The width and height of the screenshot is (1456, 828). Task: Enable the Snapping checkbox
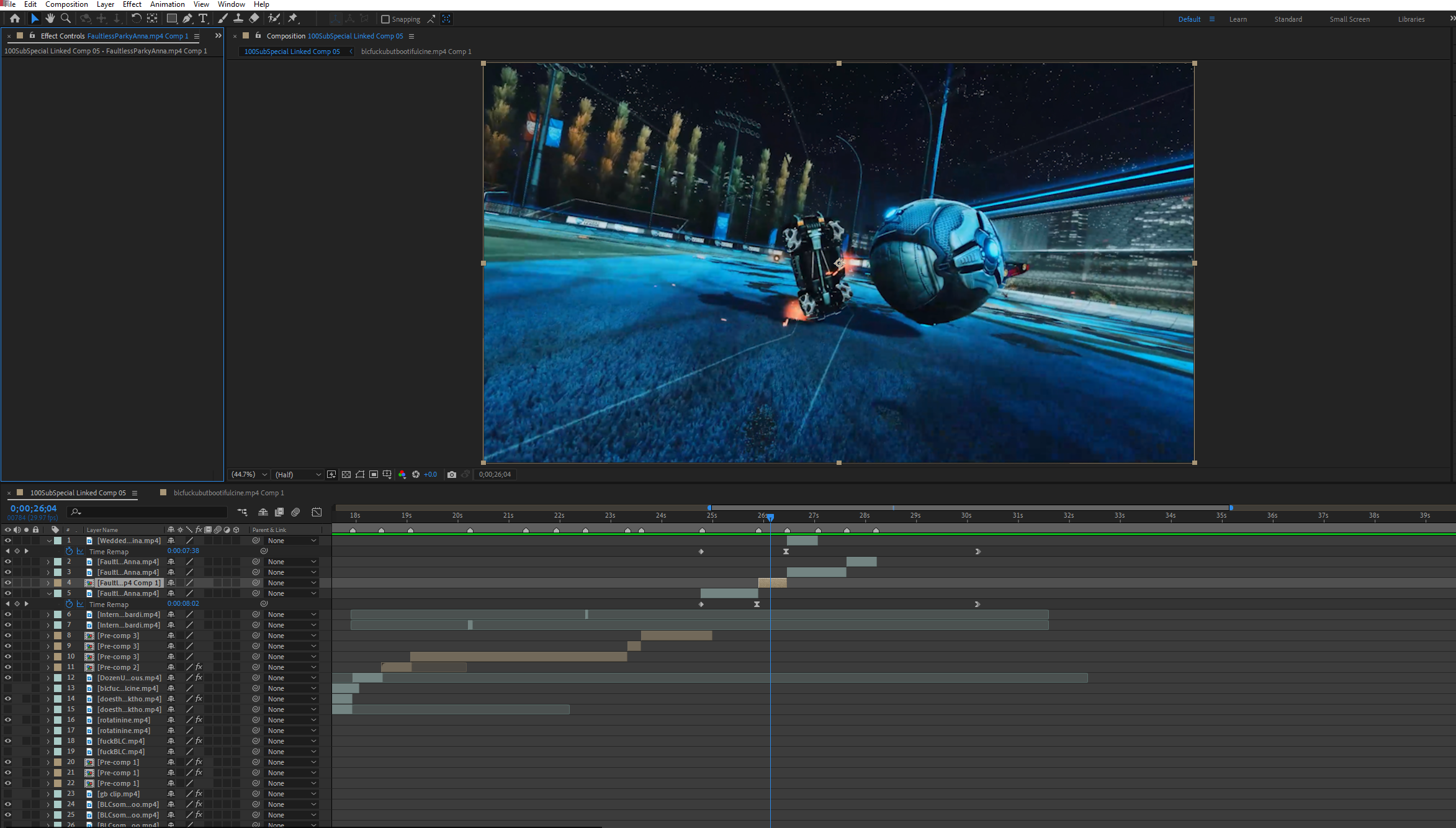(x=386, y=19)
